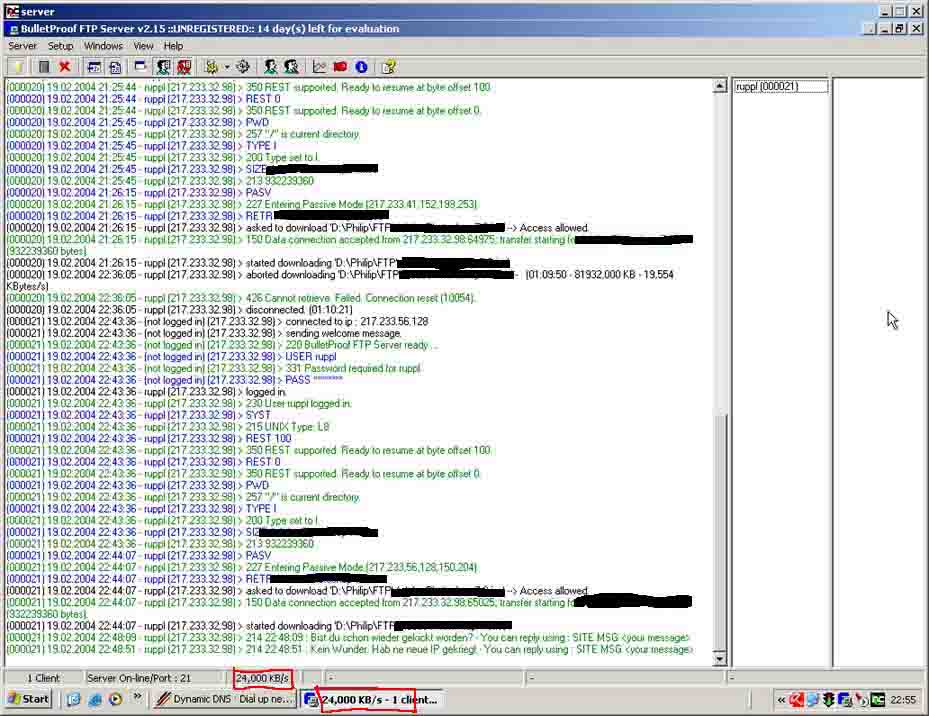This screenshot has height=716, width=929.
Task: Select user ruppl (000021) in connection list
Action: [x=781, y=87]
